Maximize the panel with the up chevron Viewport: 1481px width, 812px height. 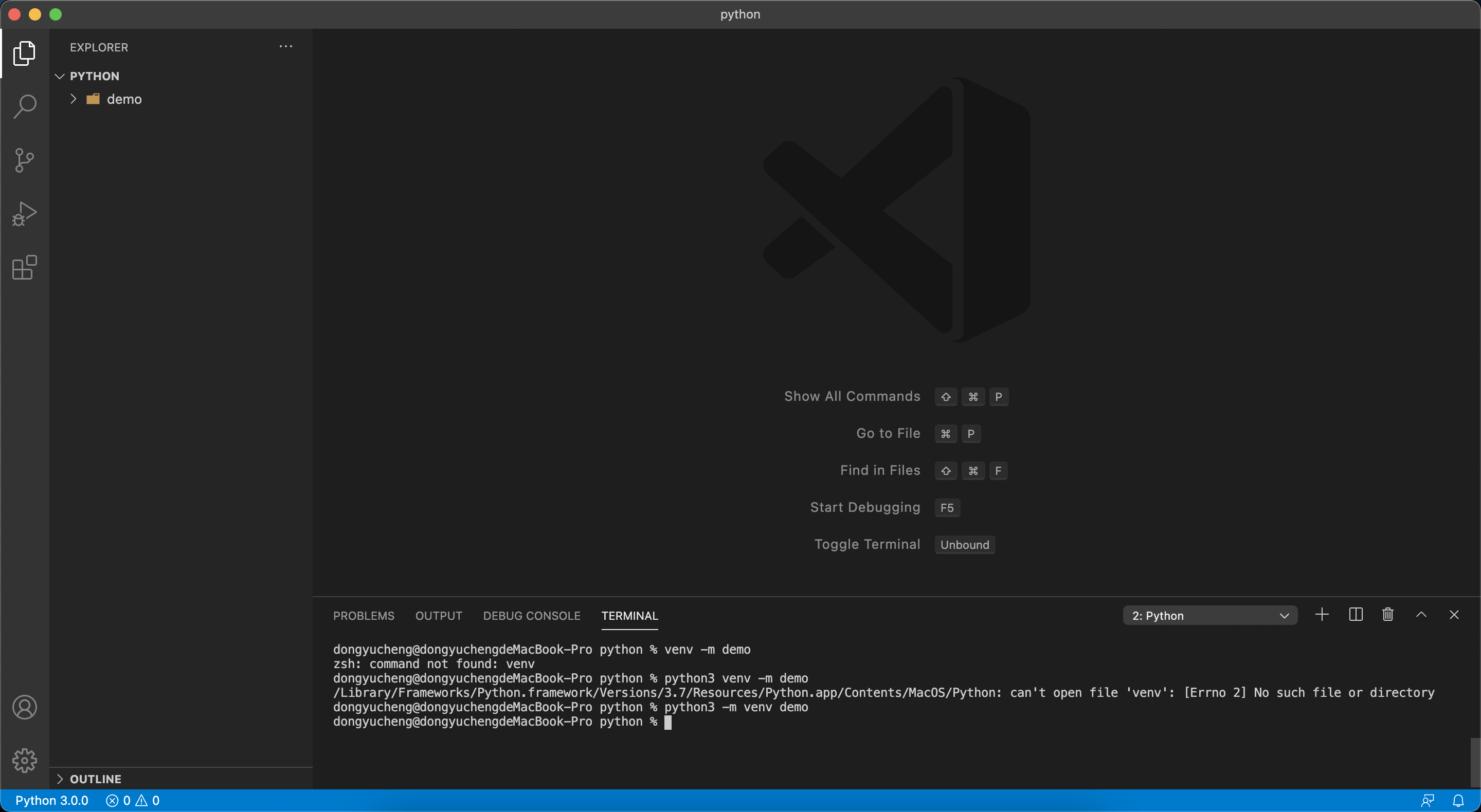click(x=1421, y=614)
